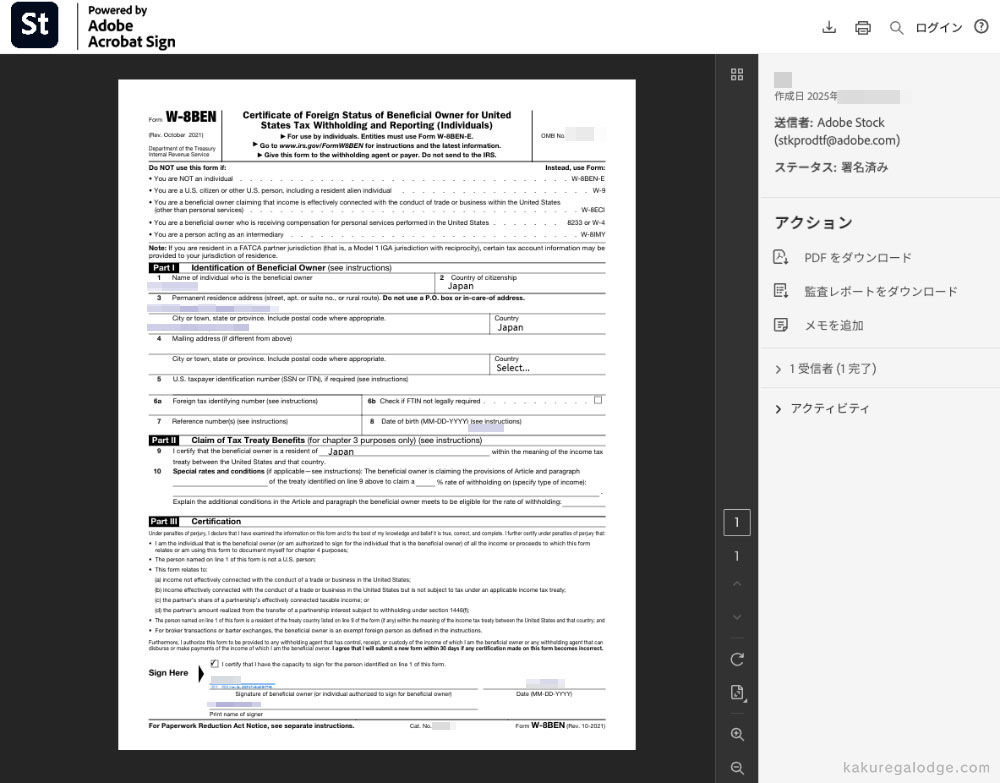
Task: Click the print icon
Action: pyautogui.click(x=862, y=27)
